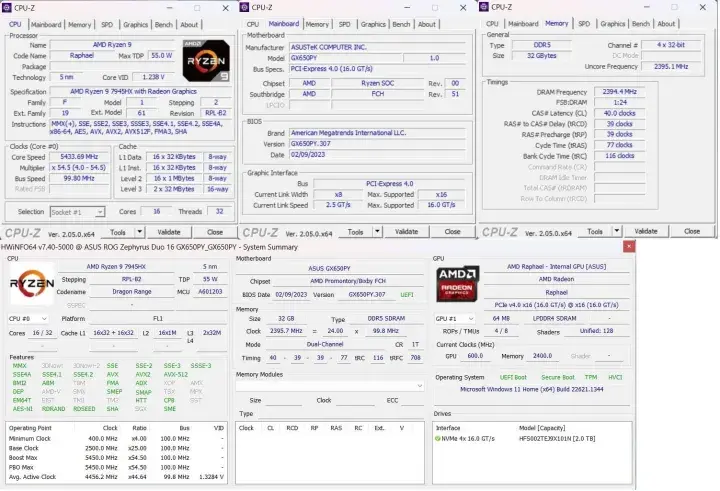Image resolution: width=720 pixels, height=491 pixels.
Task: Click CPU-Z app icon in first window title
Action: pos(6,7)
